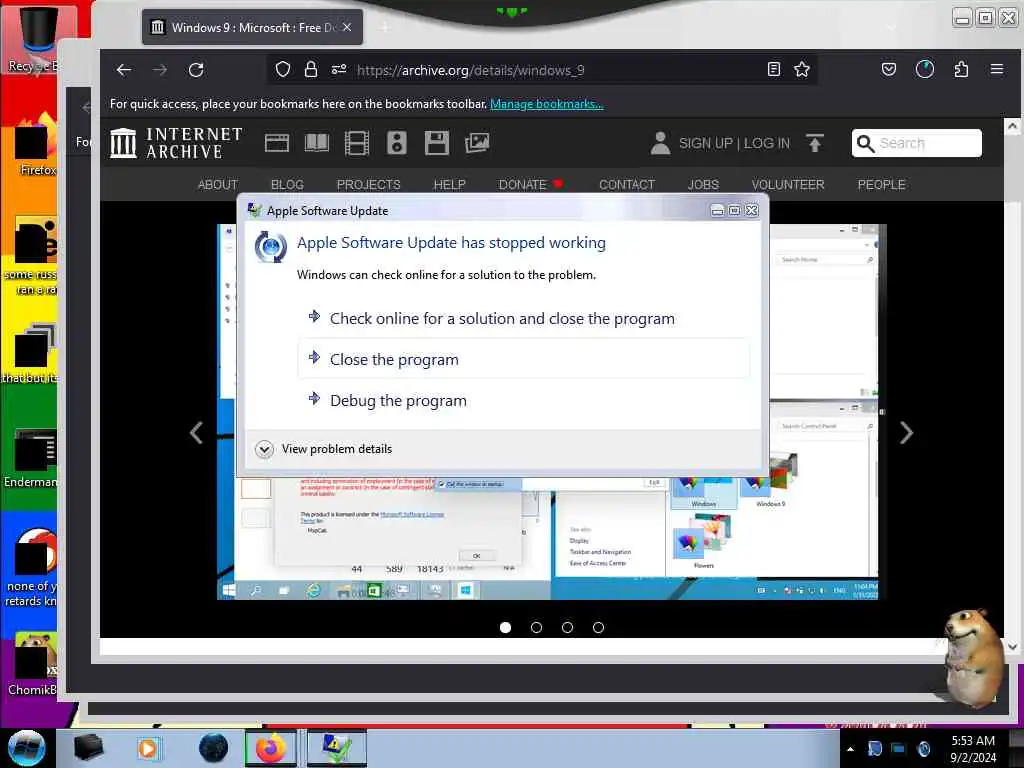Show next carousel image with right chevron

(906, 432)
